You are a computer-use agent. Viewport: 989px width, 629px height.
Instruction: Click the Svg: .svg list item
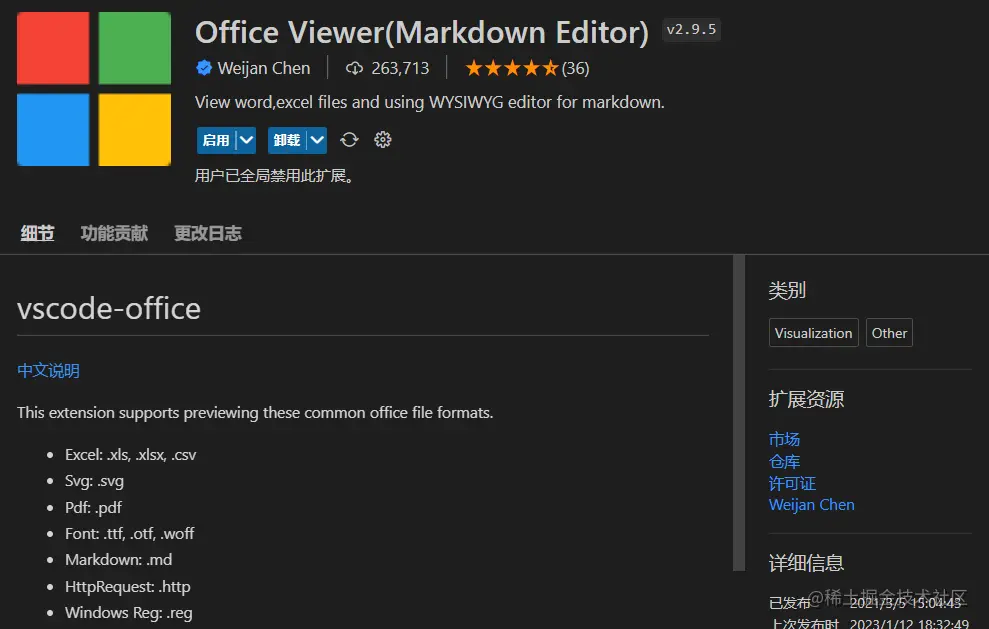click(95, 481)
